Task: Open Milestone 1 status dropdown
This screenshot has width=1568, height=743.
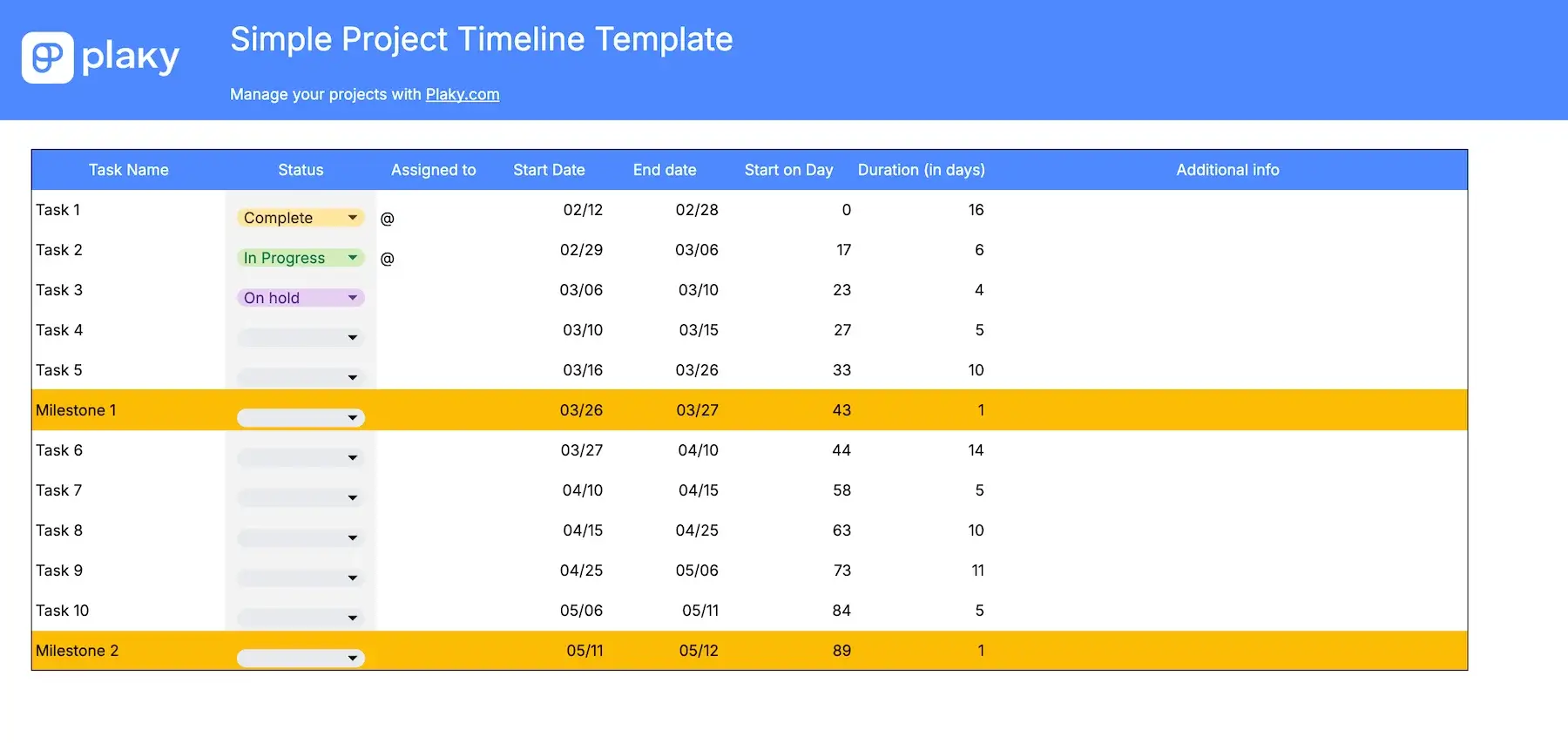Action: pyautogui.click(x=301, y=418)
